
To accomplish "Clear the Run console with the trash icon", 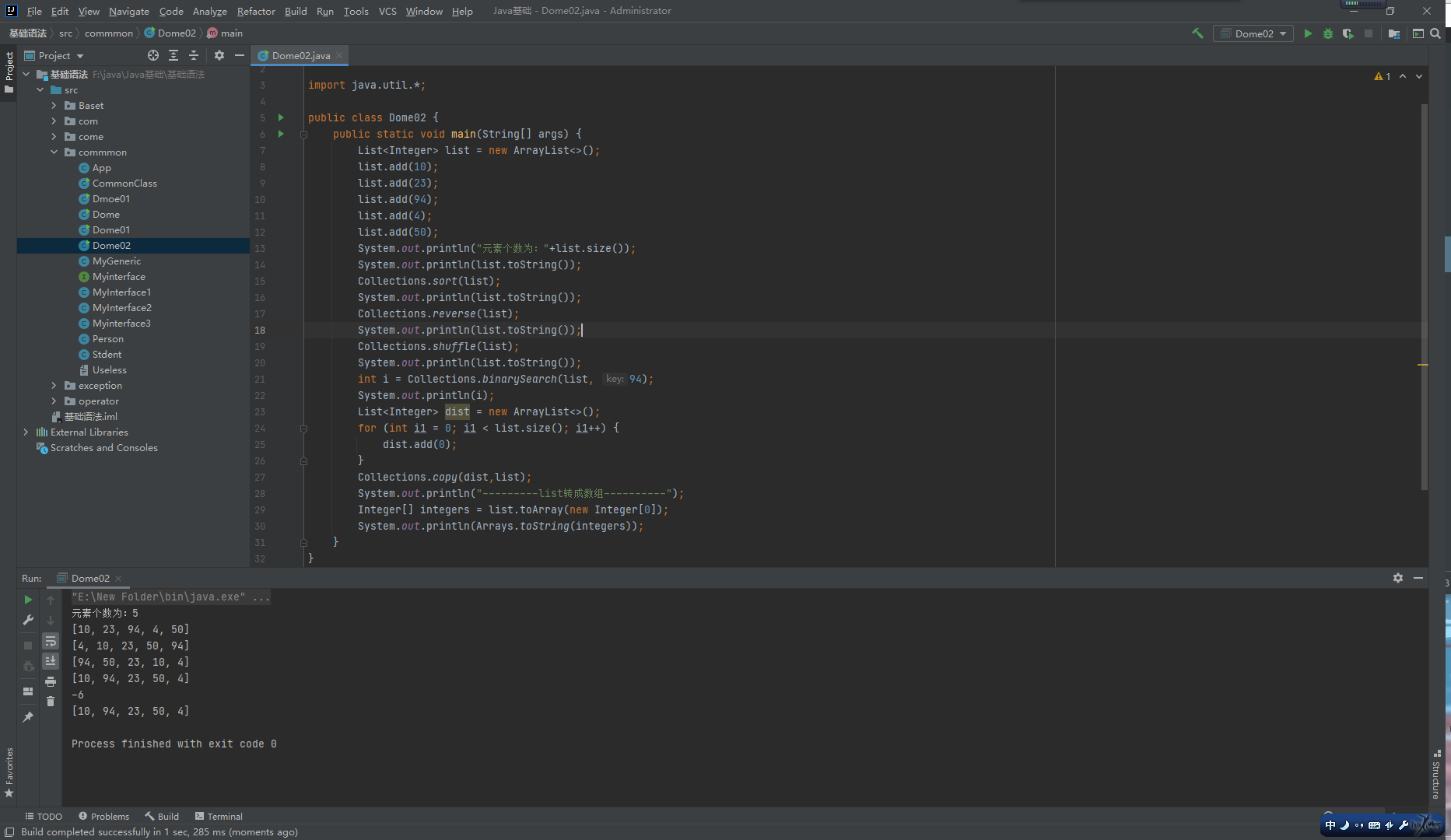I will [51, 702].
